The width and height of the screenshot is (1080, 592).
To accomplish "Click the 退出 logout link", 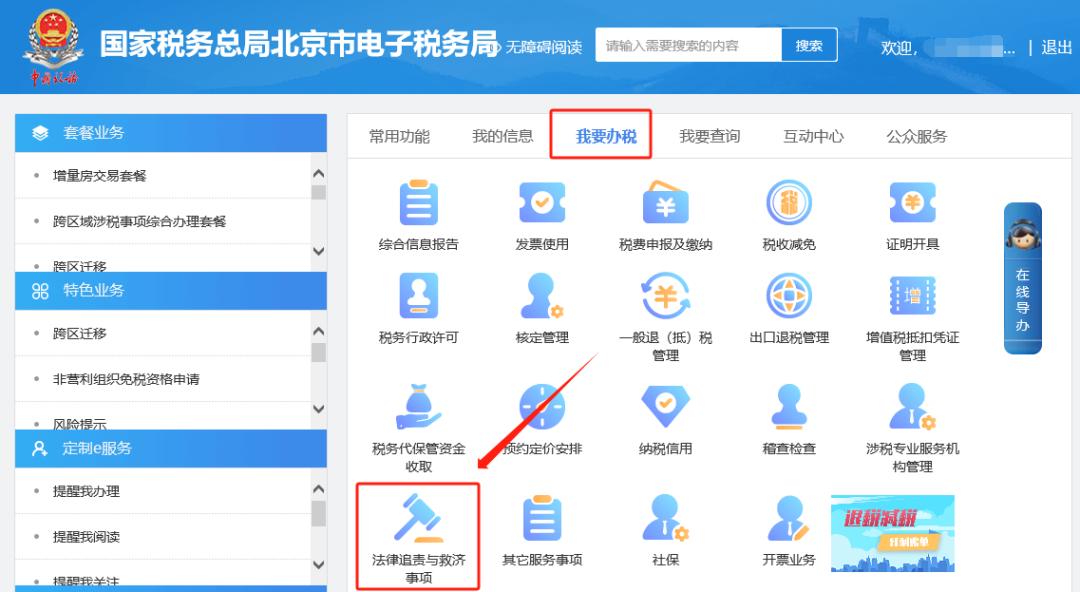I will click(1055, 48).
